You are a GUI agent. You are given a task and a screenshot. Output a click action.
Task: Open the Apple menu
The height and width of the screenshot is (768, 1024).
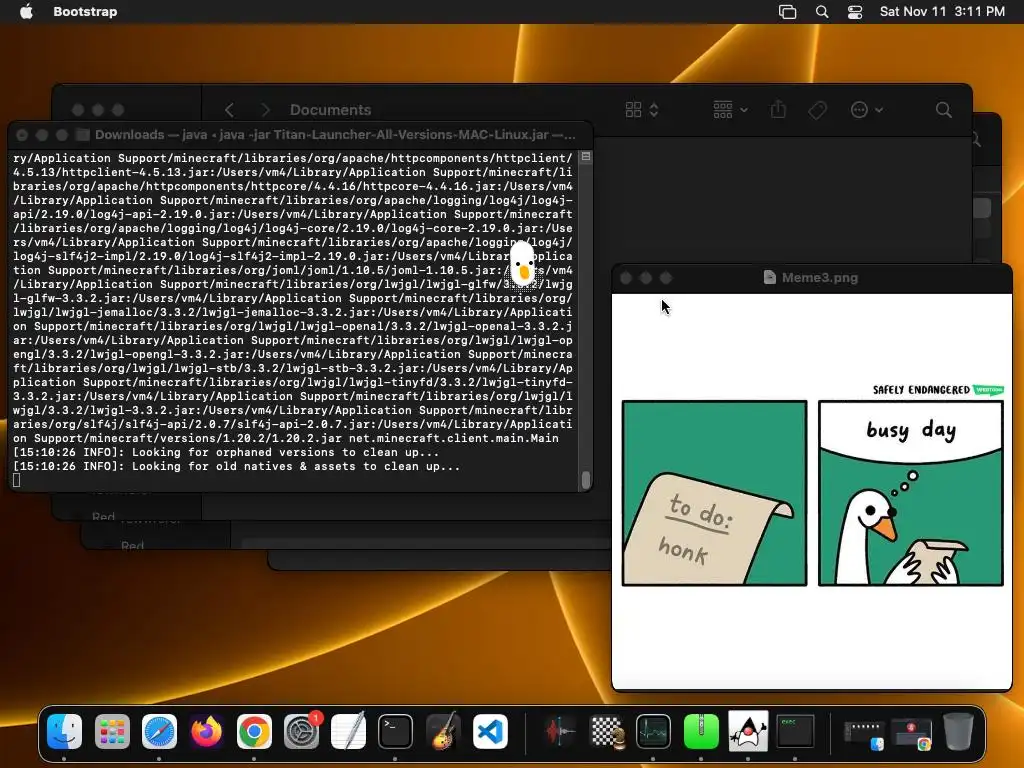coord(26,12)
